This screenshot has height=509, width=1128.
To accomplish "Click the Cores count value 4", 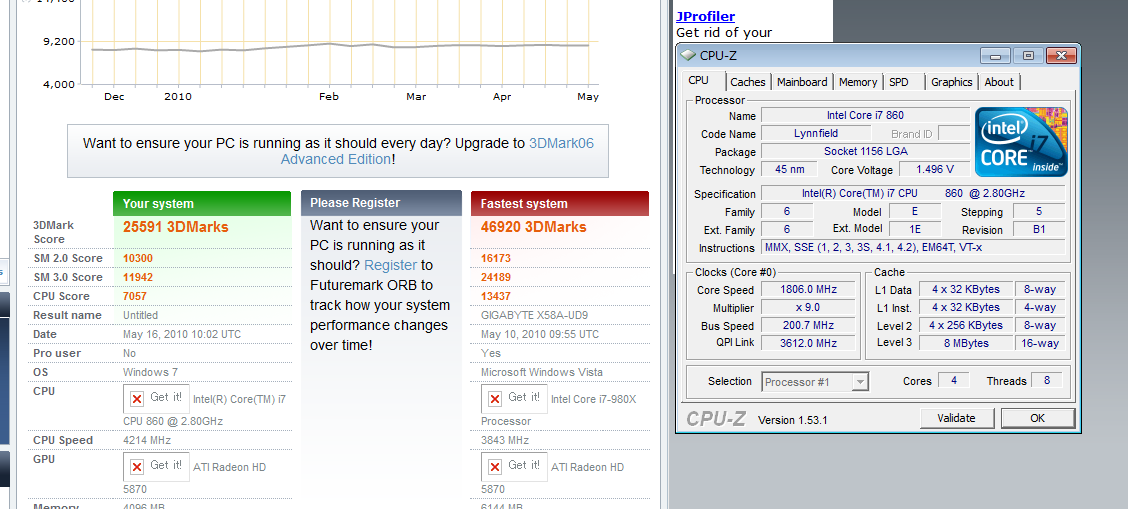I will (953, 381).
